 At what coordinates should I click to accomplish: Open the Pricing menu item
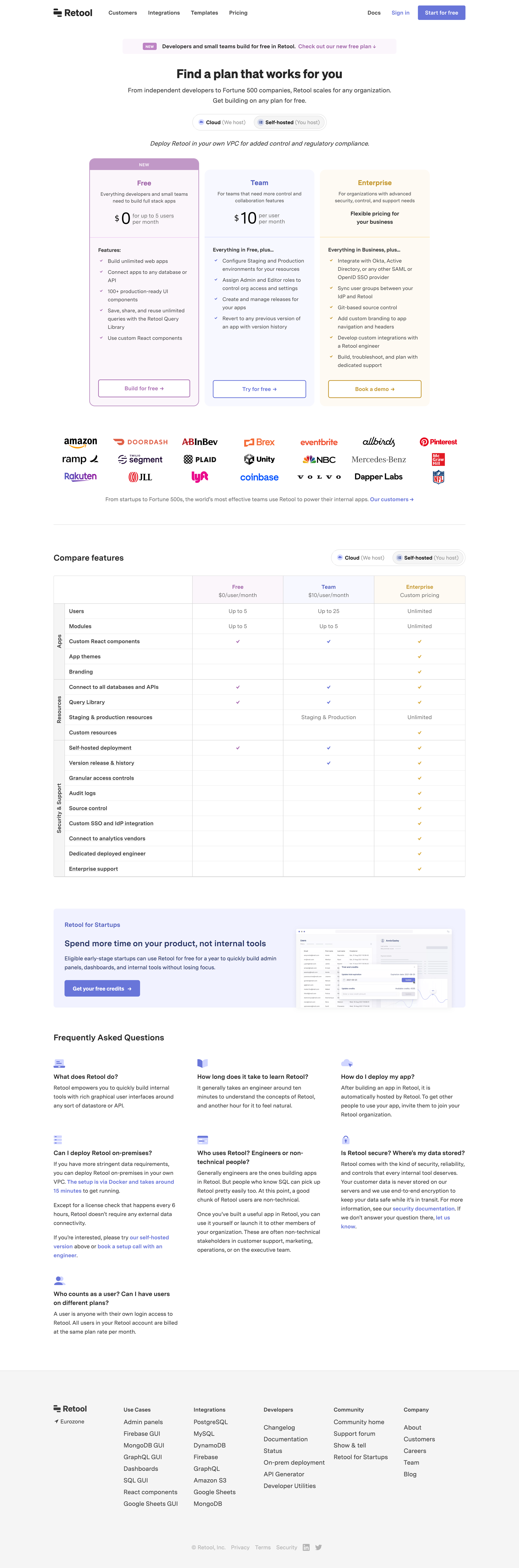click(x=238, y=13)
